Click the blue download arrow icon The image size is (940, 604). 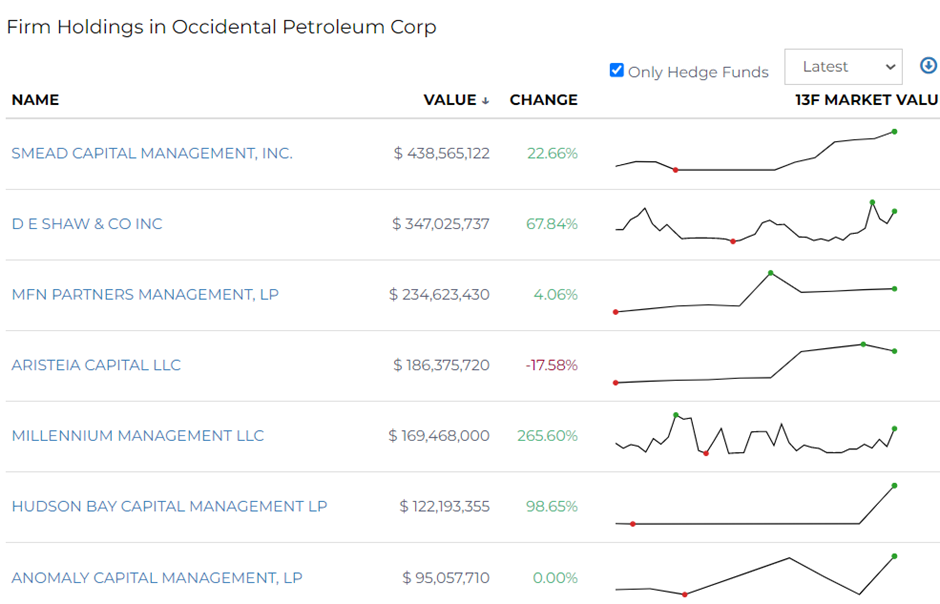[x=928, y=65]
